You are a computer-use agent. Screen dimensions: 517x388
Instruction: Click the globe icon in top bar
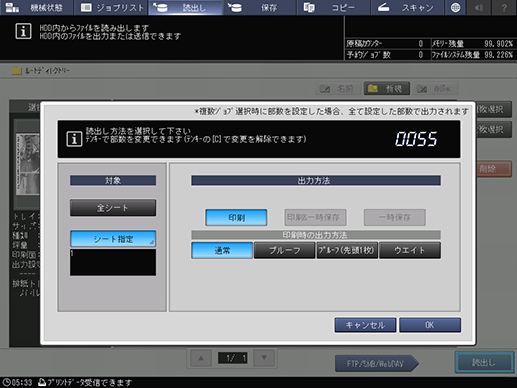[x=455, y=7]
